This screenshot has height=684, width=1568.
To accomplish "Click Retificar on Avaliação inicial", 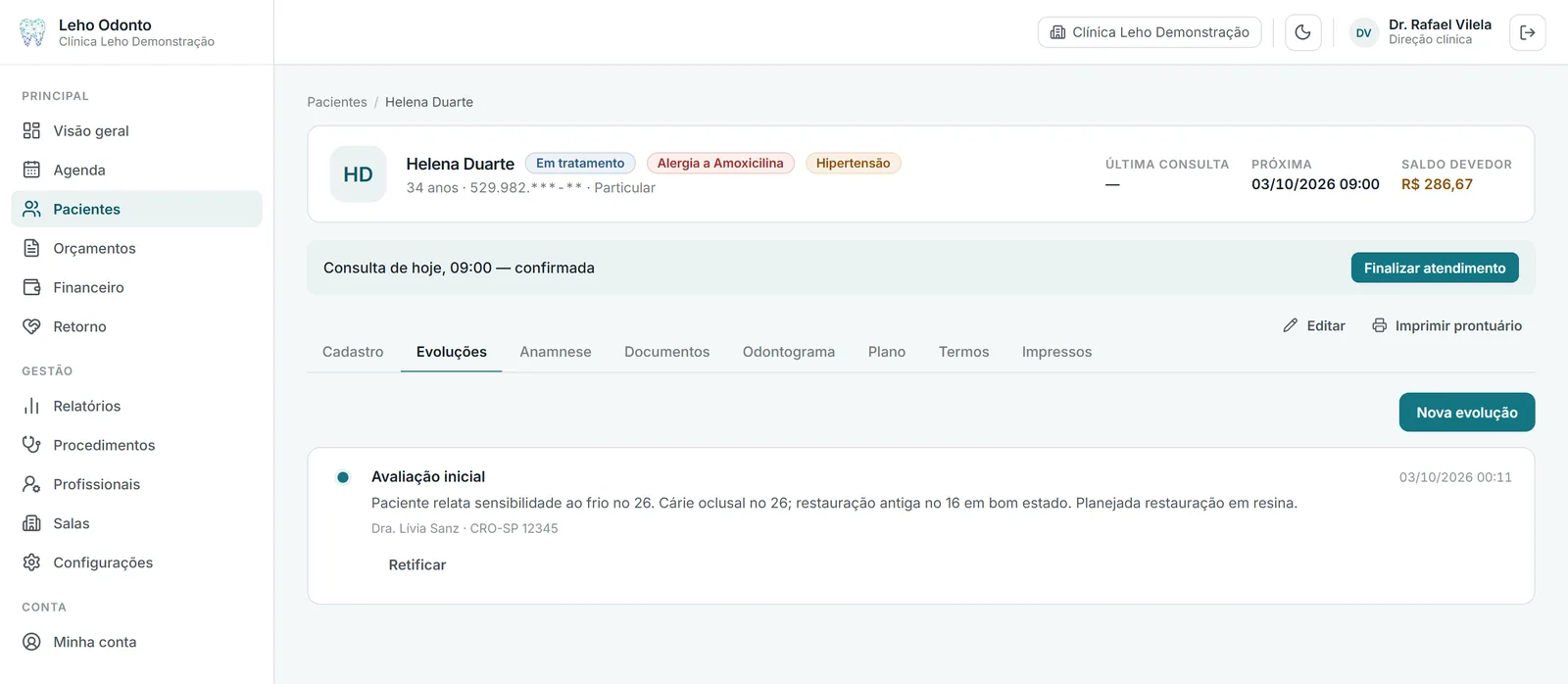I will point(417,564).
